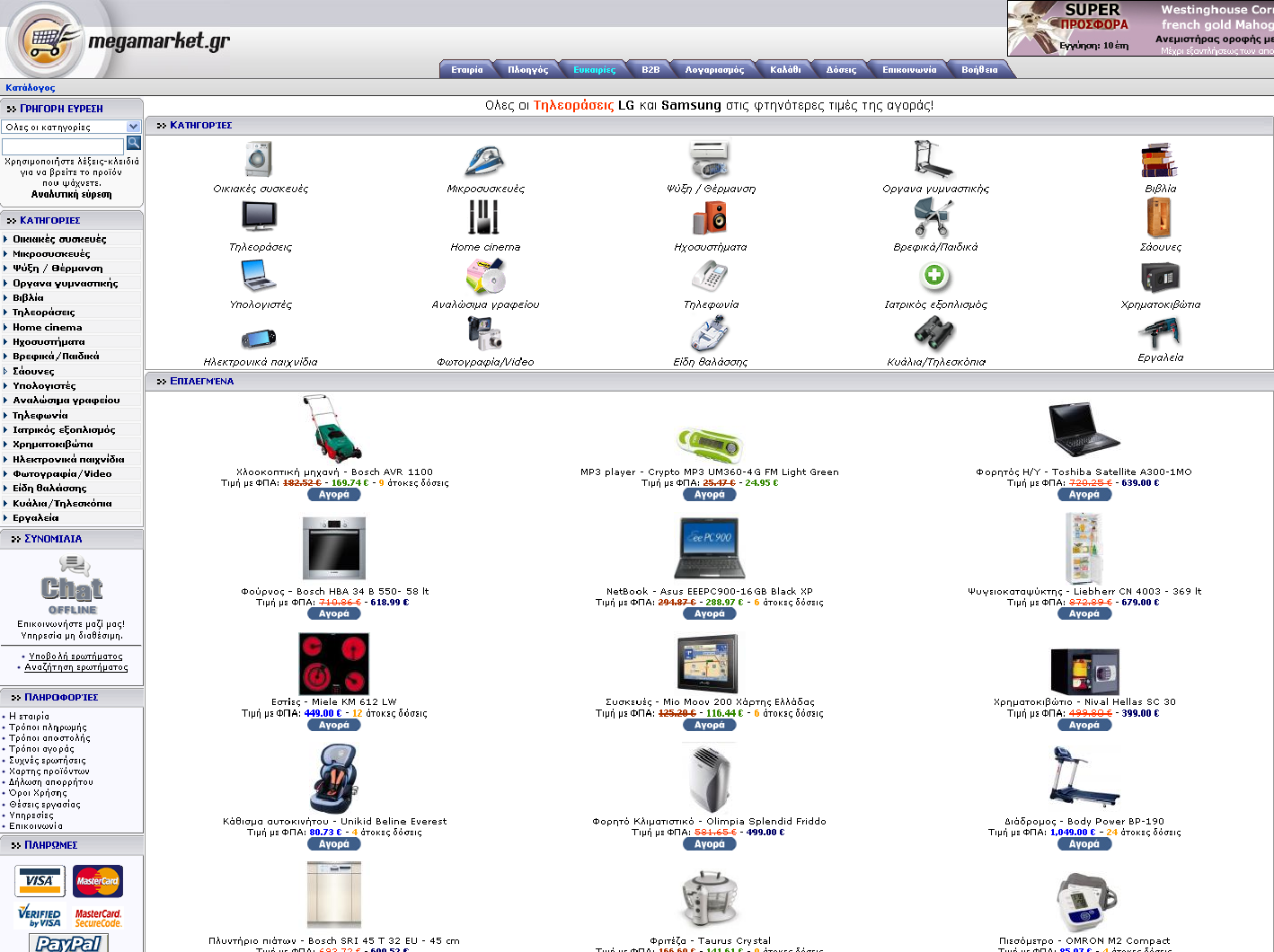Click the search magnifier button

tap(134, 143)
